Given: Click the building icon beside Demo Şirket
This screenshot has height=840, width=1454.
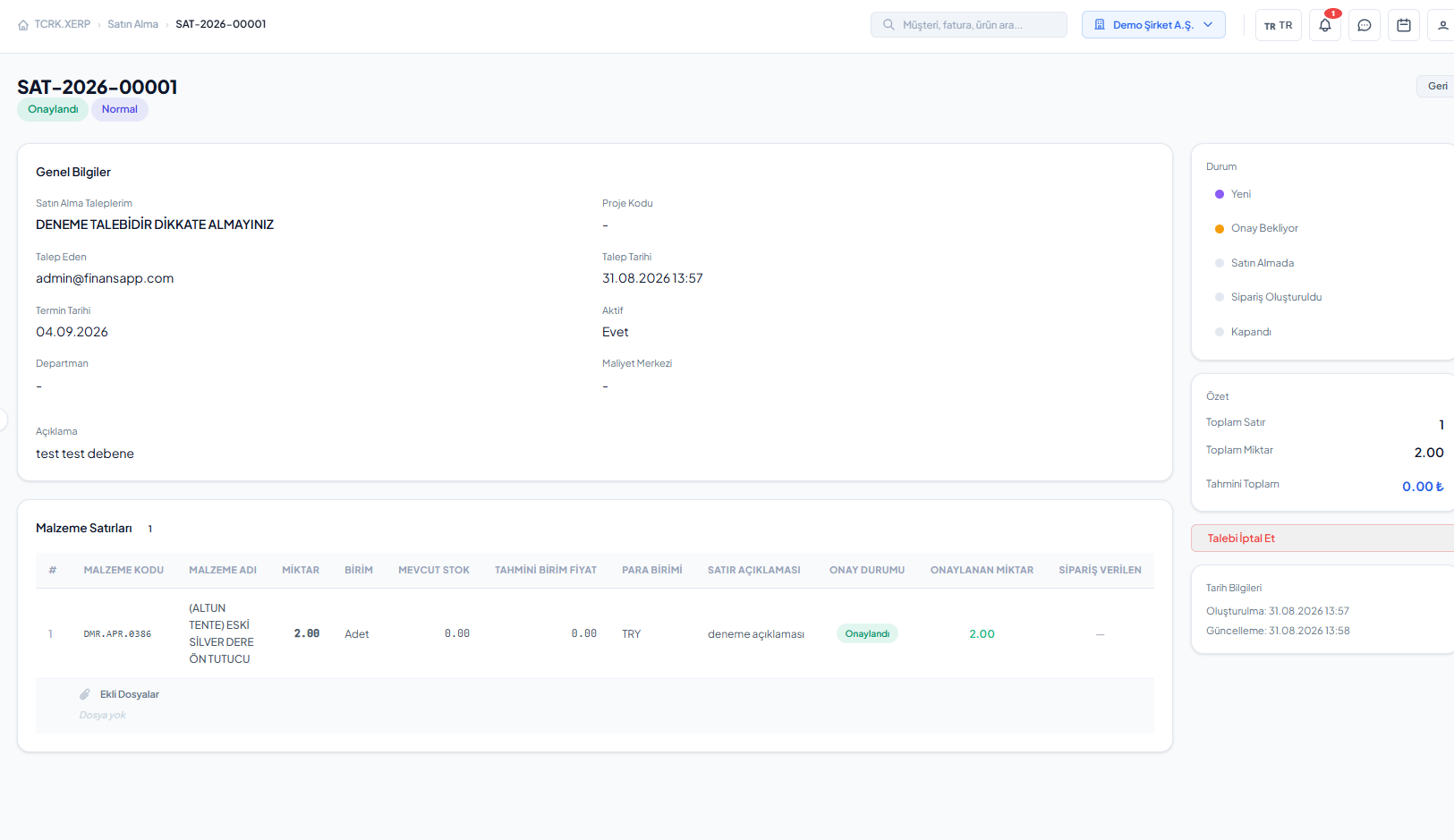Looking at the screenshot, I should click(x=1100, y=25).
